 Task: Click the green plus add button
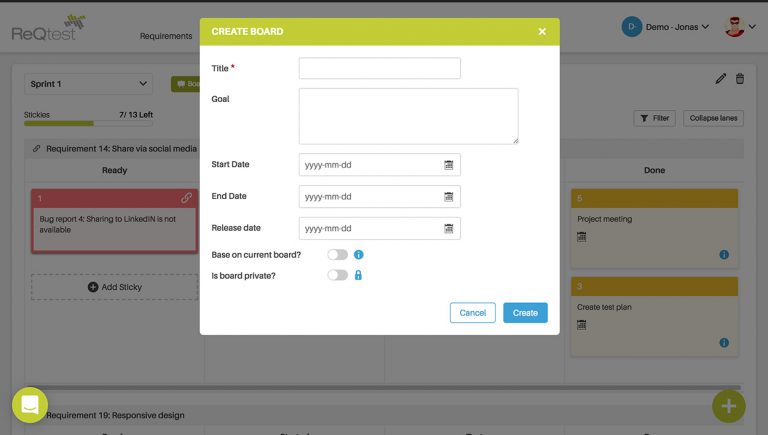pyautogui.click(x=728, y=405)
